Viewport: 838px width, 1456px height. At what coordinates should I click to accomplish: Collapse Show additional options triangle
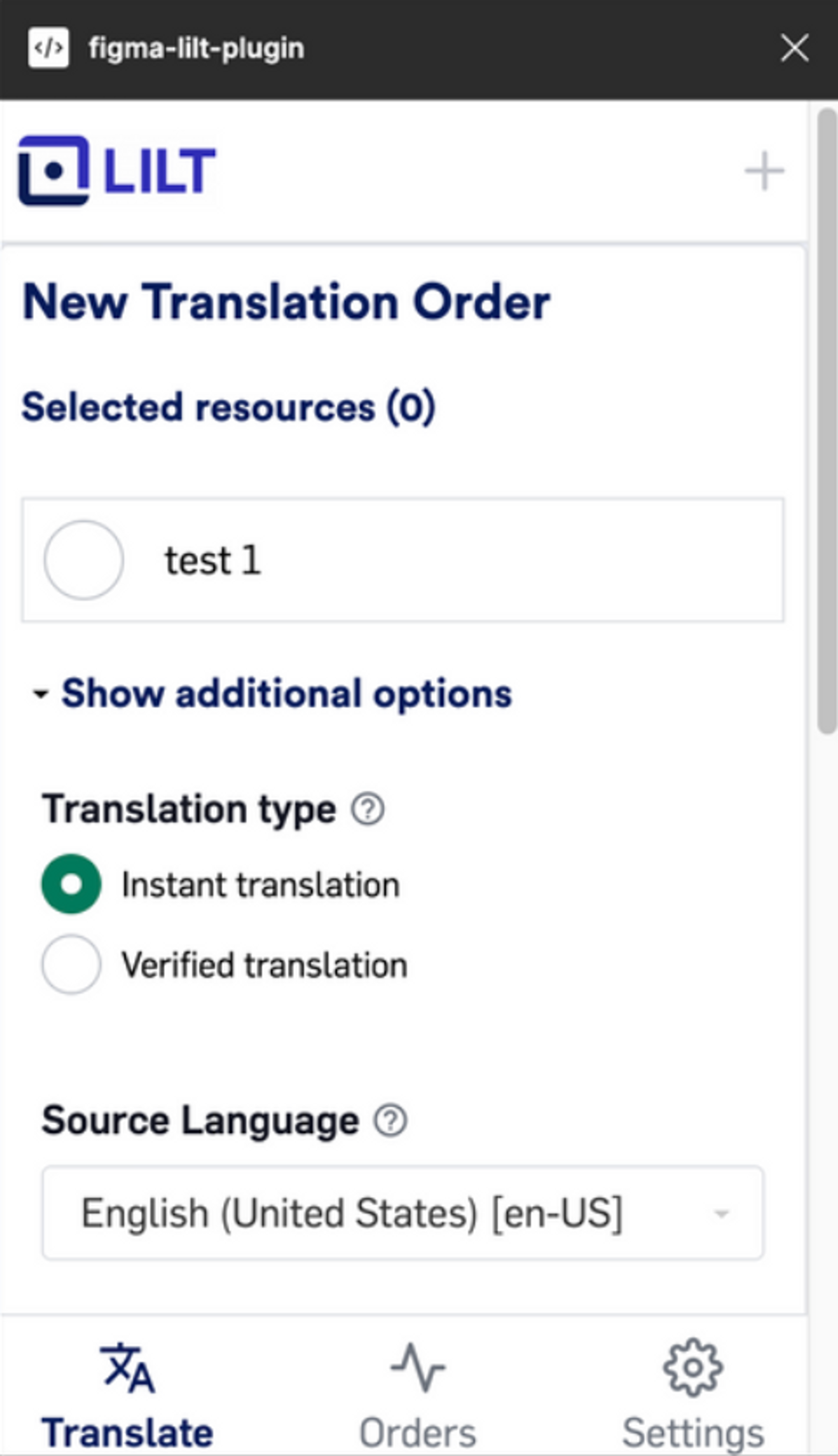[40, 693]
